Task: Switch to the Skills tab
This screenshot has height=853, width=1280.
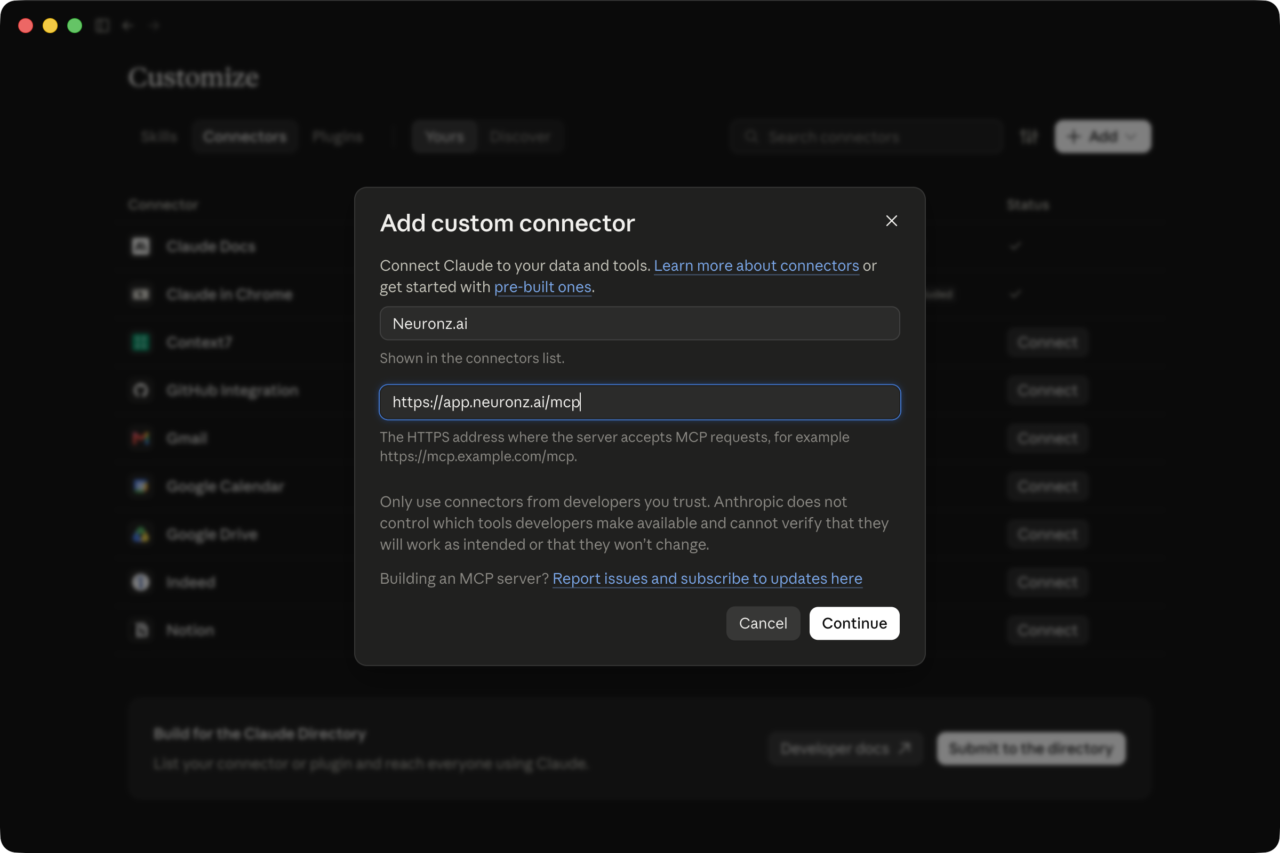Action: 159,137
